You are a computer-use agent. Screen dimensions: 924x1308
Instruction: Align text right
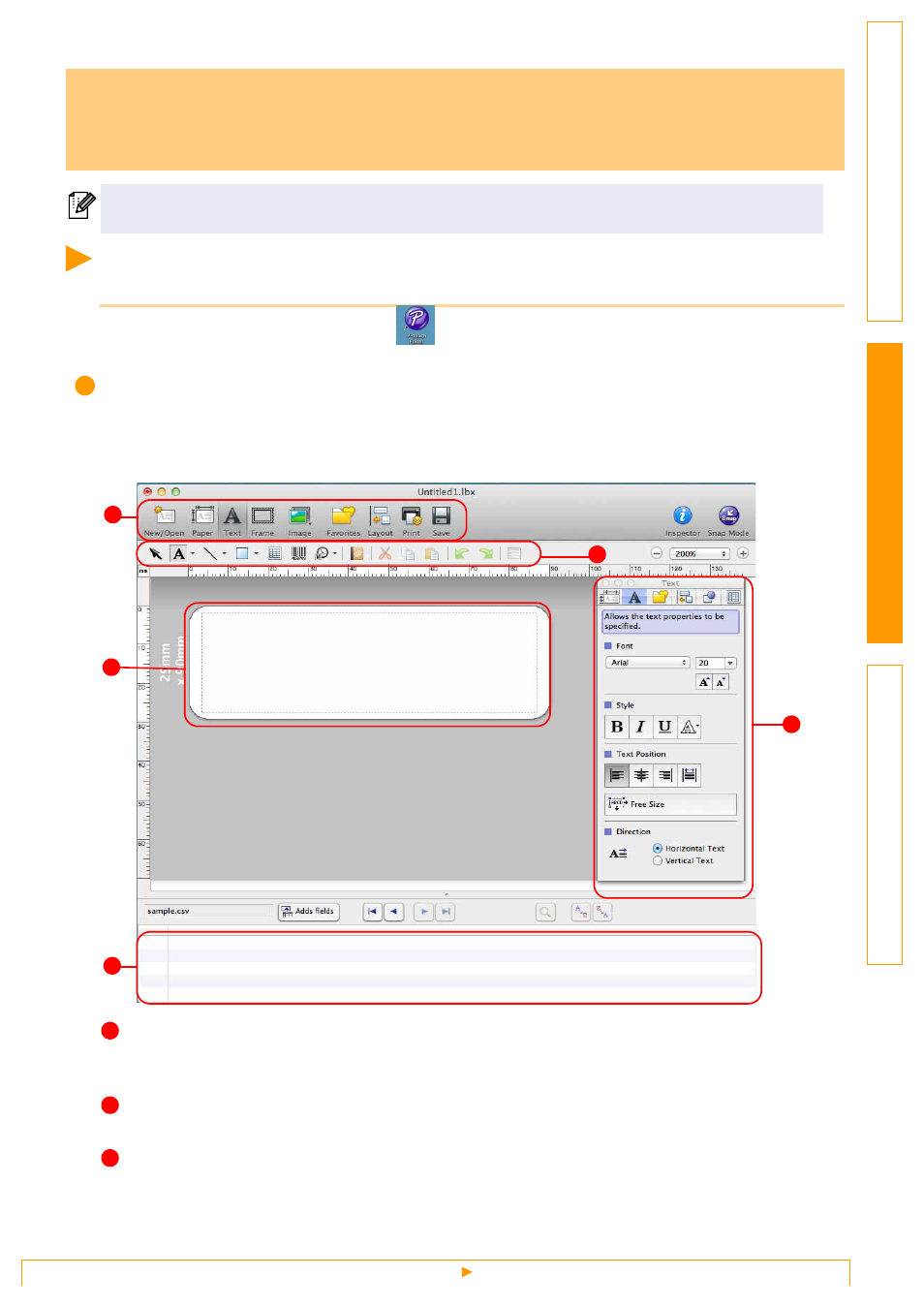click(664, 775)
